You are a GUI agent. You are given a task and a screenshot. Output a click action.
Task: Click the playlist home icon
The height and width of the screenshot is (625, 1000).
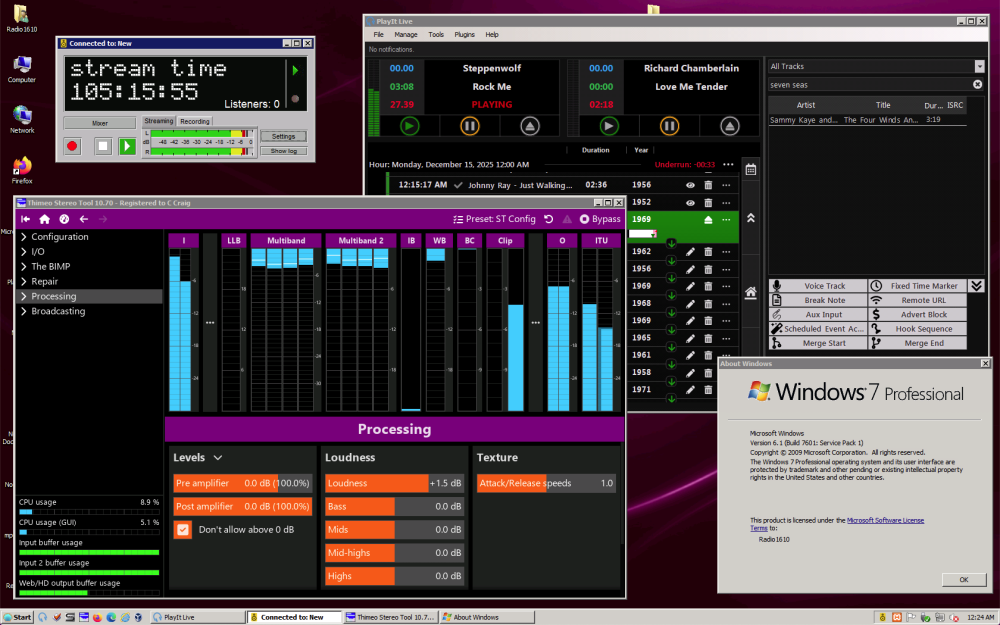tap(750, 293)
